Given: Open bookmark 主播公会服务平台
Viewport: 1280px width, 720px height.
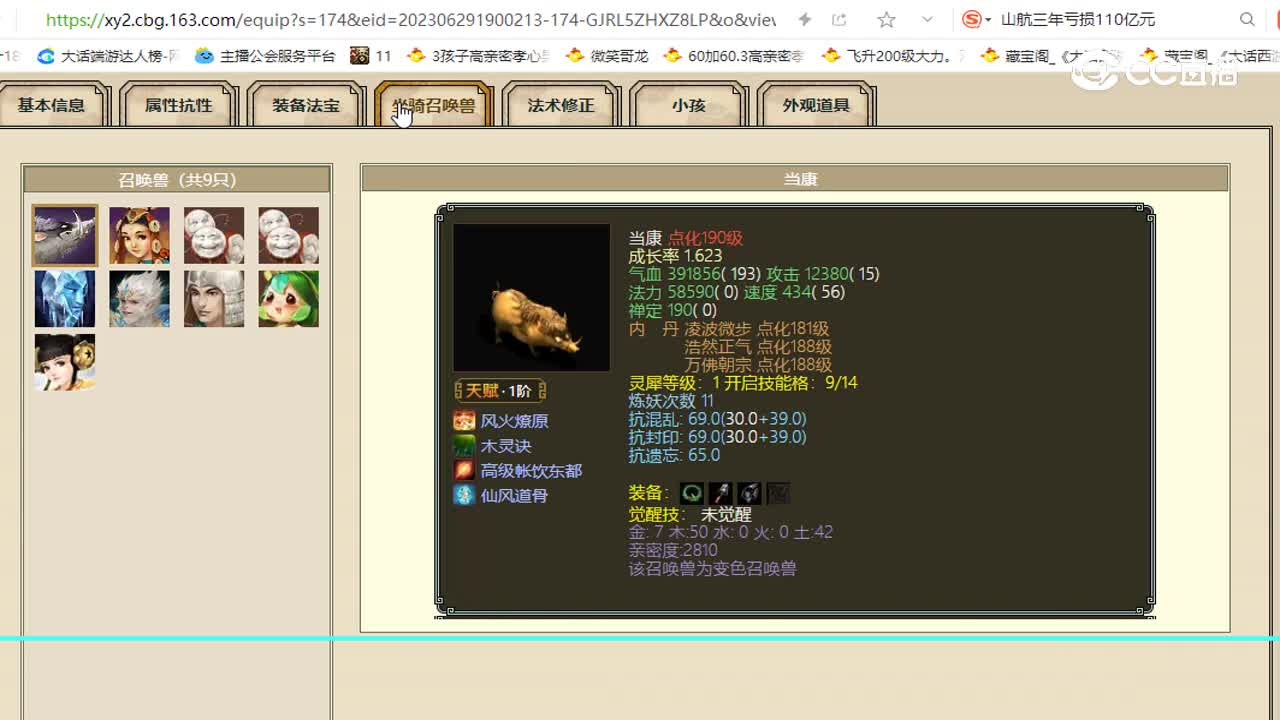Looking at the screenshot, I should coord(265,56).
